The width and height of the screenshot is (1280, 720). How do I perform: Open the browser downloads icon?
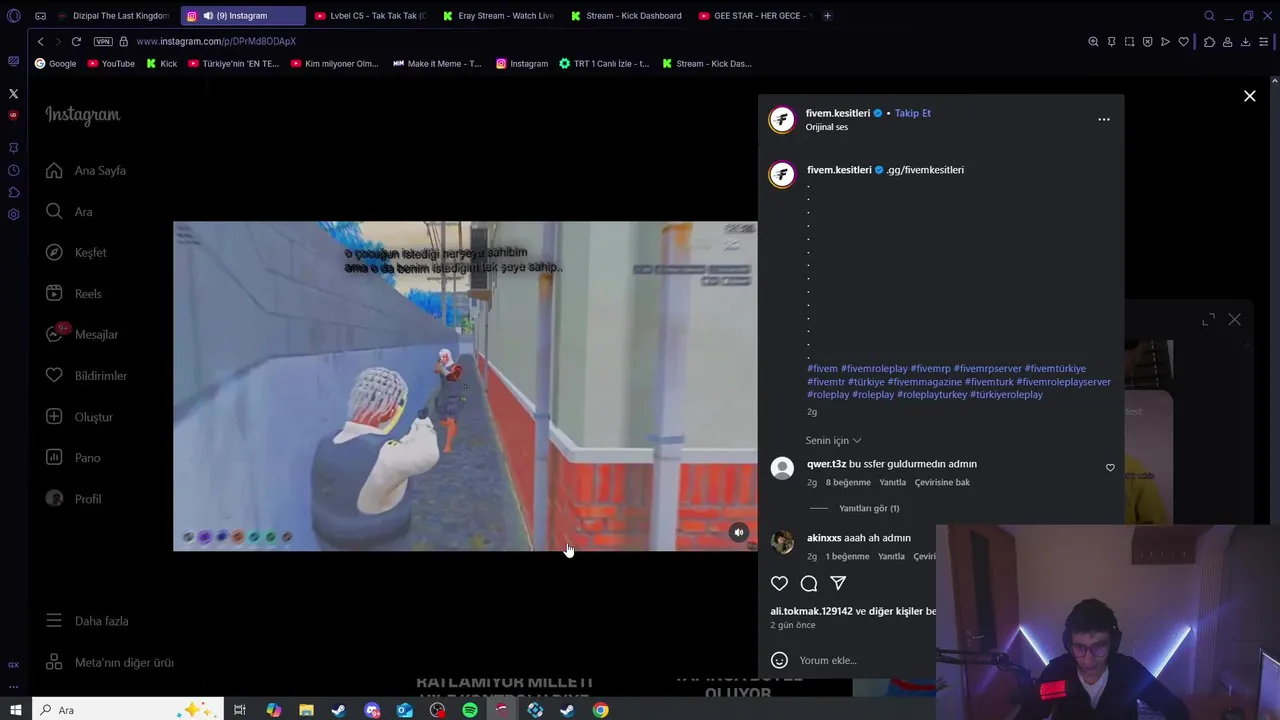[1246, 42]
